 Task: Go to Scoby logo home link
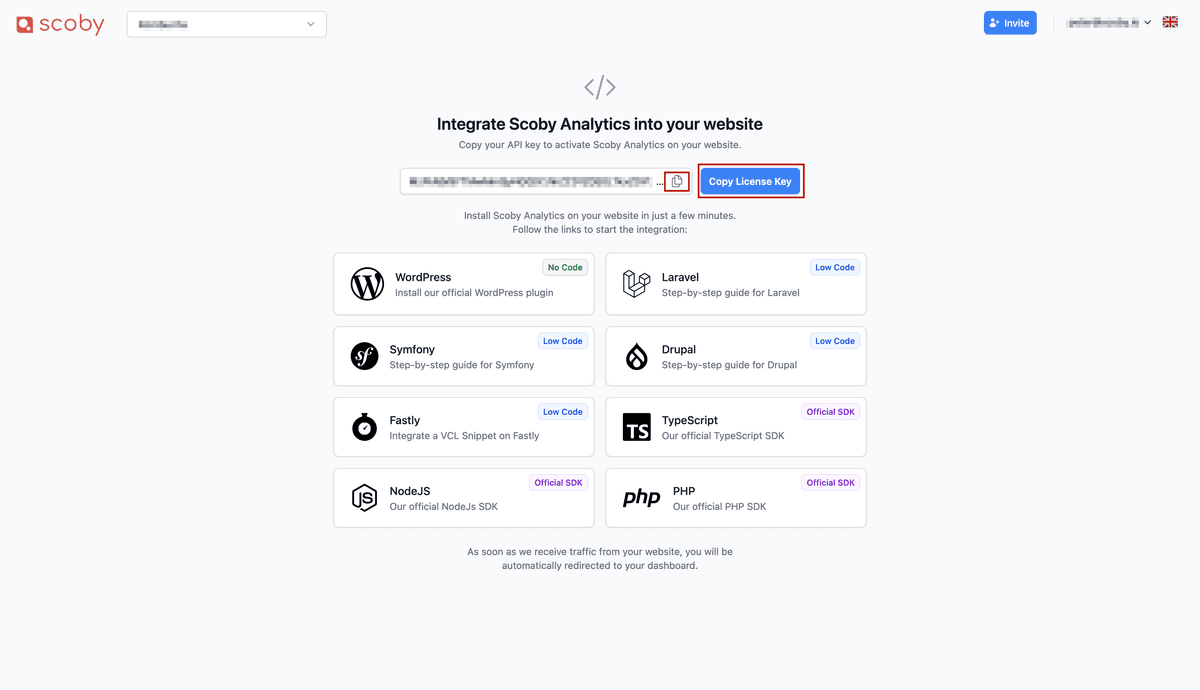click(60, 24)
